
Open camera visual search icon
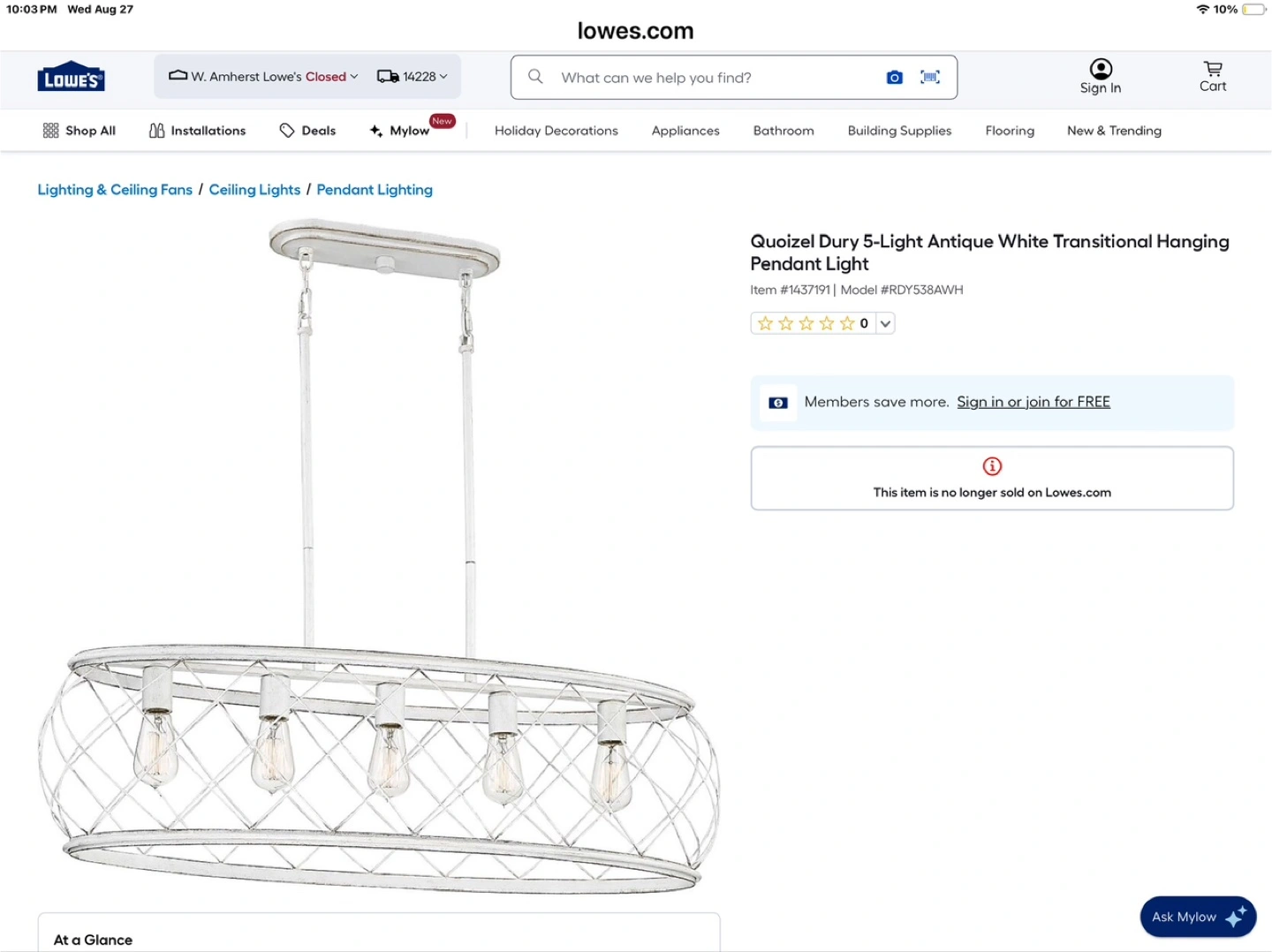pos(894,78)
